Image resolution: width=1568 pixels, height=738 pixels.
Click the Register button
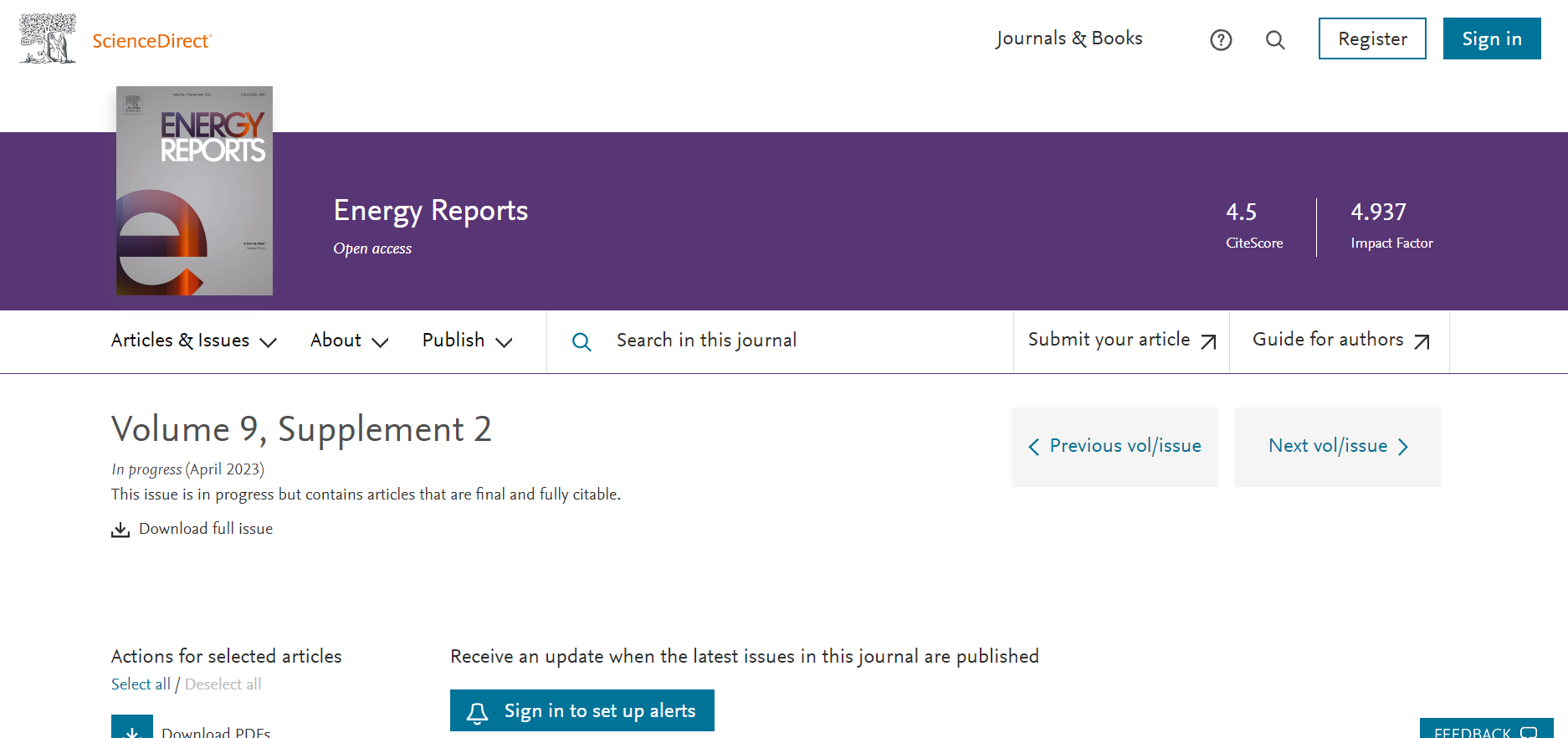1372,38
